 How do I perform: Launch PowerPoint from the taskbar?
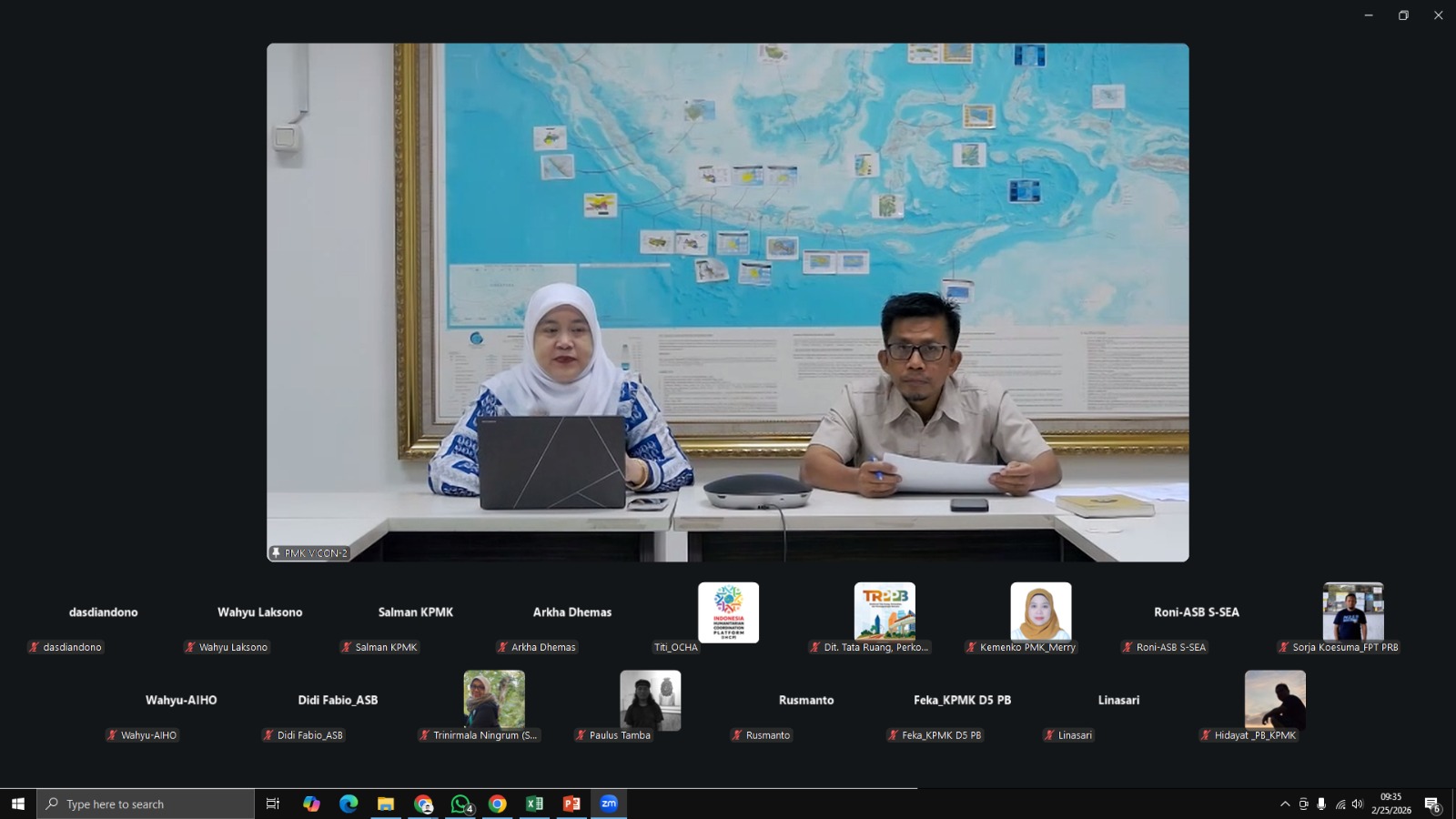pyautogui.click(x=571, y=804)
